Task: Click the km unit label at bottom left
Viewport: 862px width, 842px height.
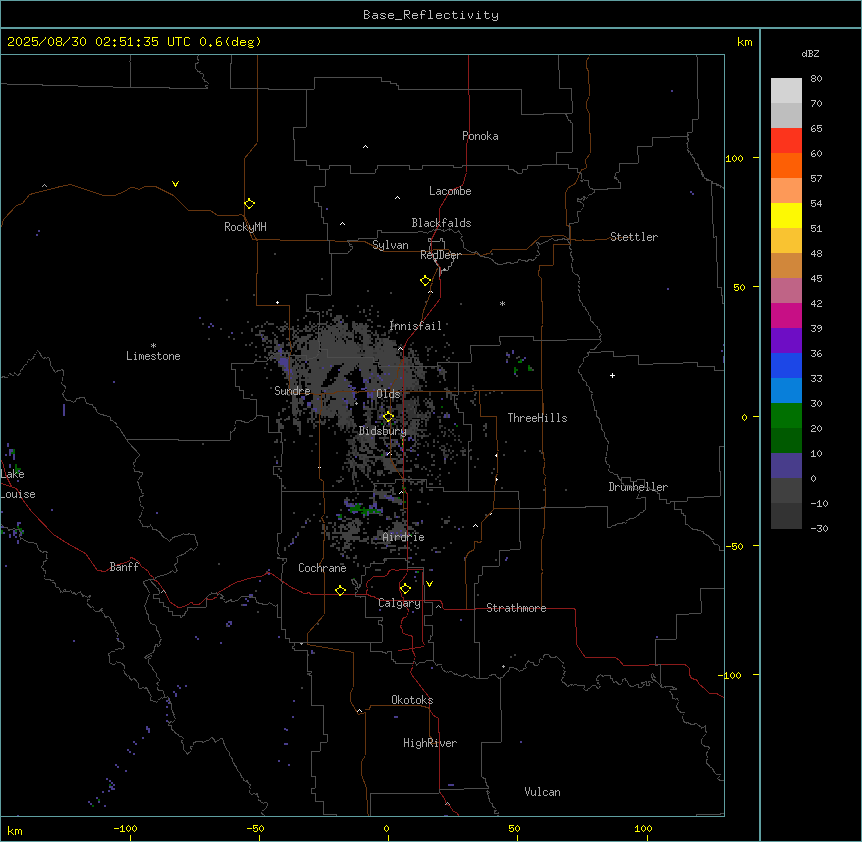Action: pyautogui.click(x=15, y=830)
